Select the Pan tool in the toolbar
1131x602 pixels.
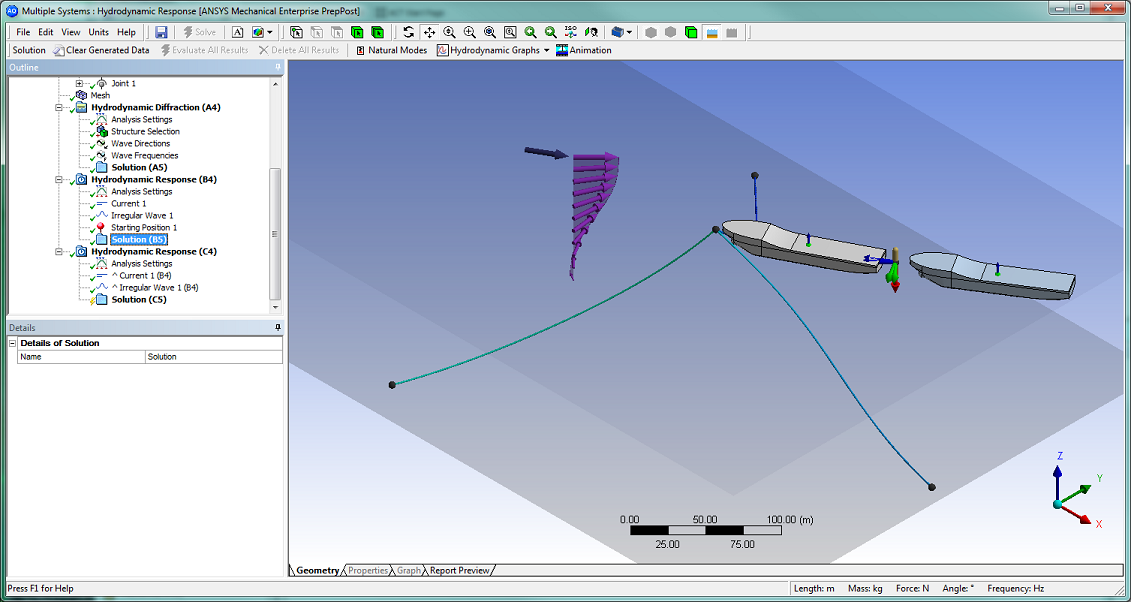430,31
